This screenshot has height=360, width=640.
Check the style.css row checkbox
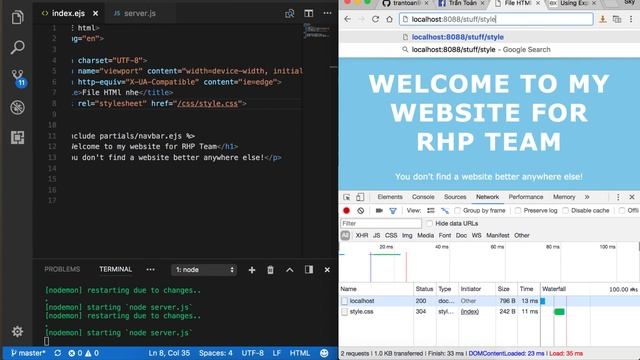coord(345,312)
